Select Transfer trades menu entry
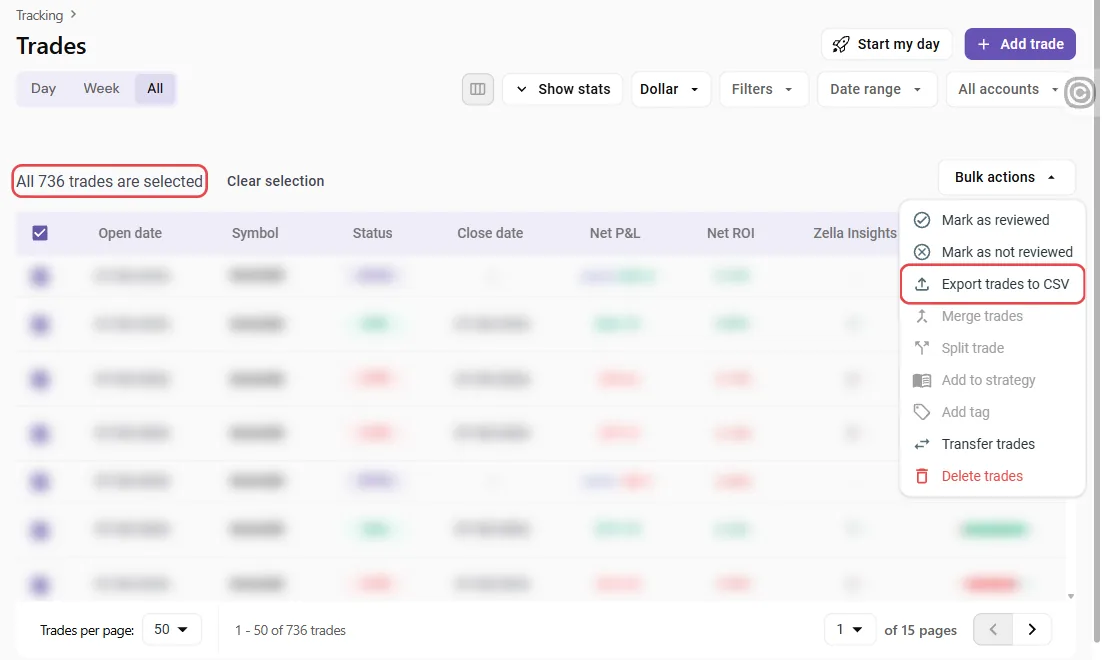The image size is (1102, 660). tap(992, 444)
